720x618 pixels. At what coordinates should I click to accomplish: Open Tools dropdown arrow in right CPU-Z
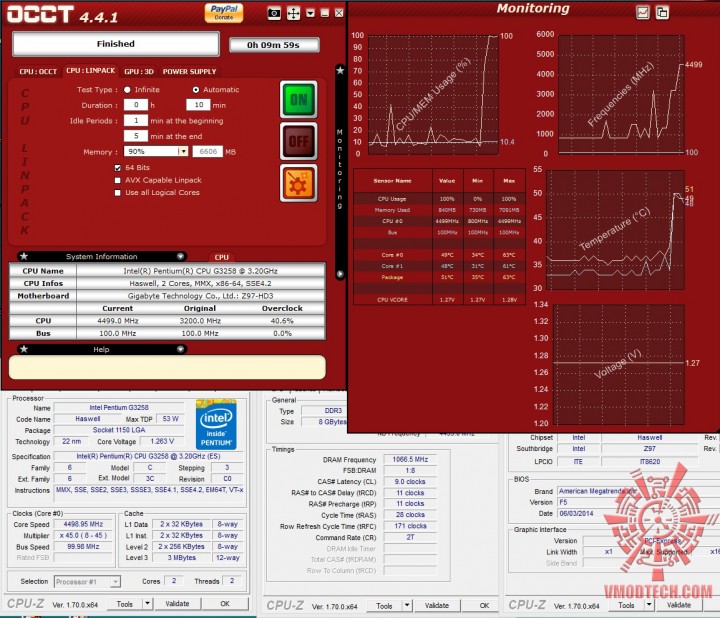tap(649, 605)
